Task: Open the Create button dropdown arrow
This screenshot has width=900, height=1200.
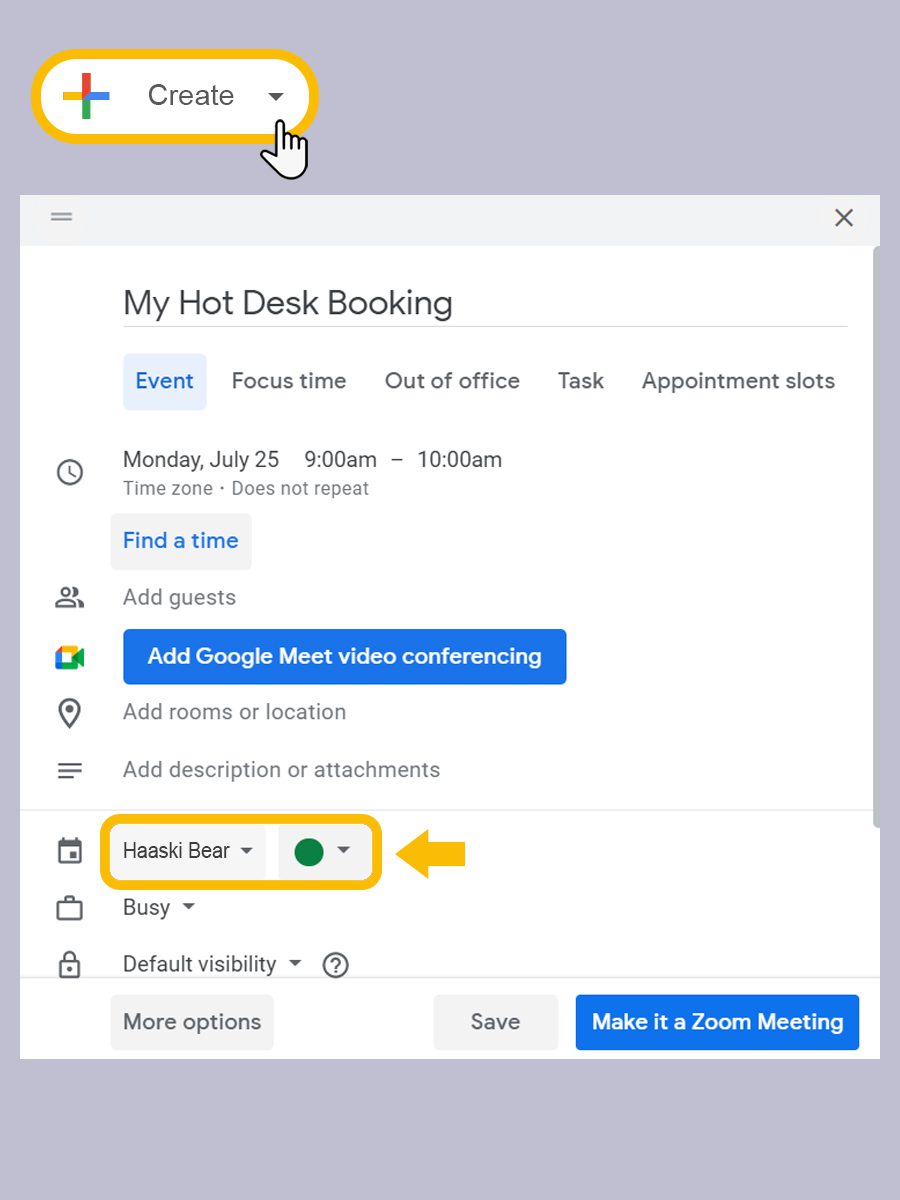Action: [276, 97]
